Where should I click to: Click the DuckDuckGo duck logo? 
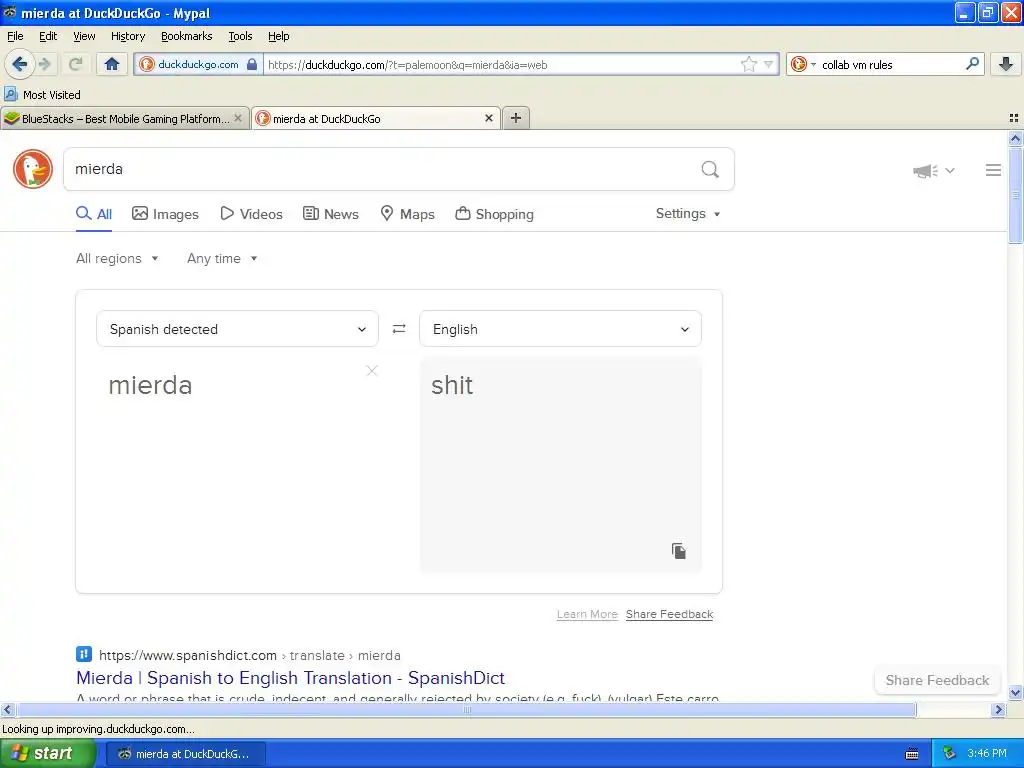click(33, 169)
